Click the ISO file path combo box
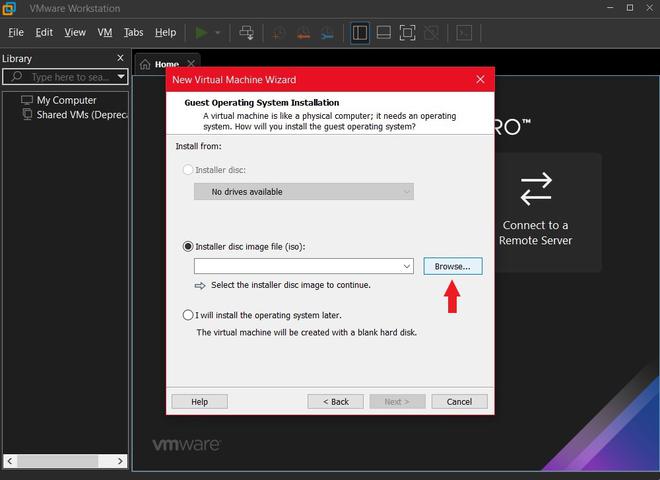The width and height of the screenshot is (660, 480). (304, 266)
